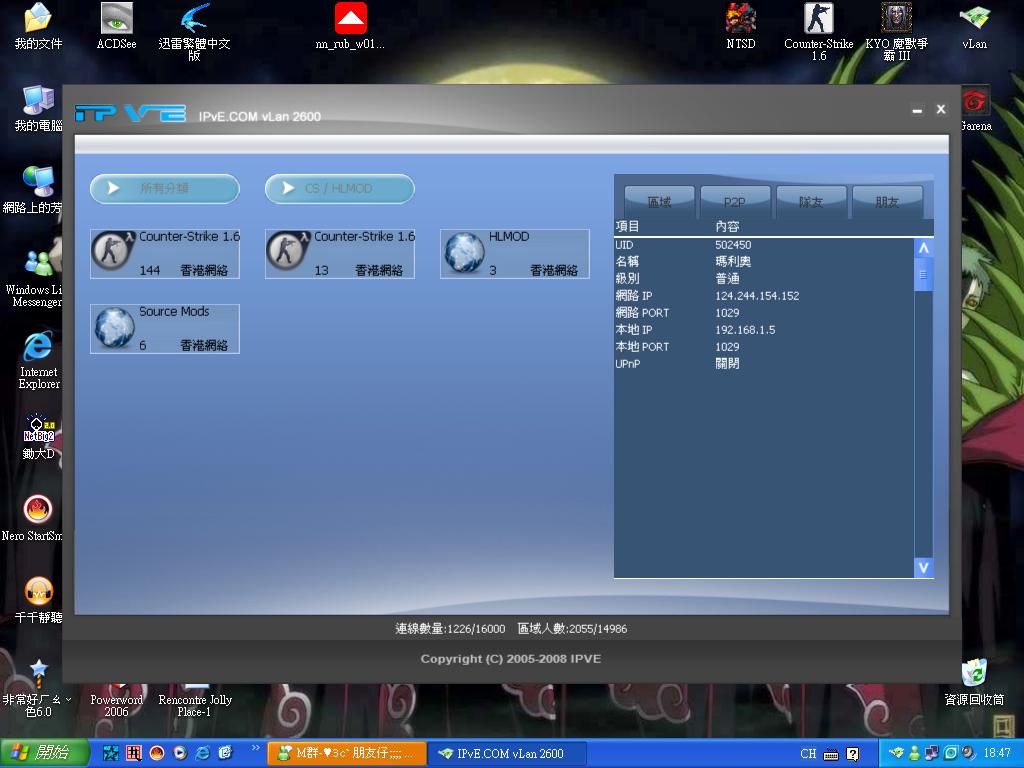This screenshot has height=768, width=1024.
Task: Enter the Counter-Strike 1.6 room with 144 users
Action: pyautogui.click(x=165, y=253)
